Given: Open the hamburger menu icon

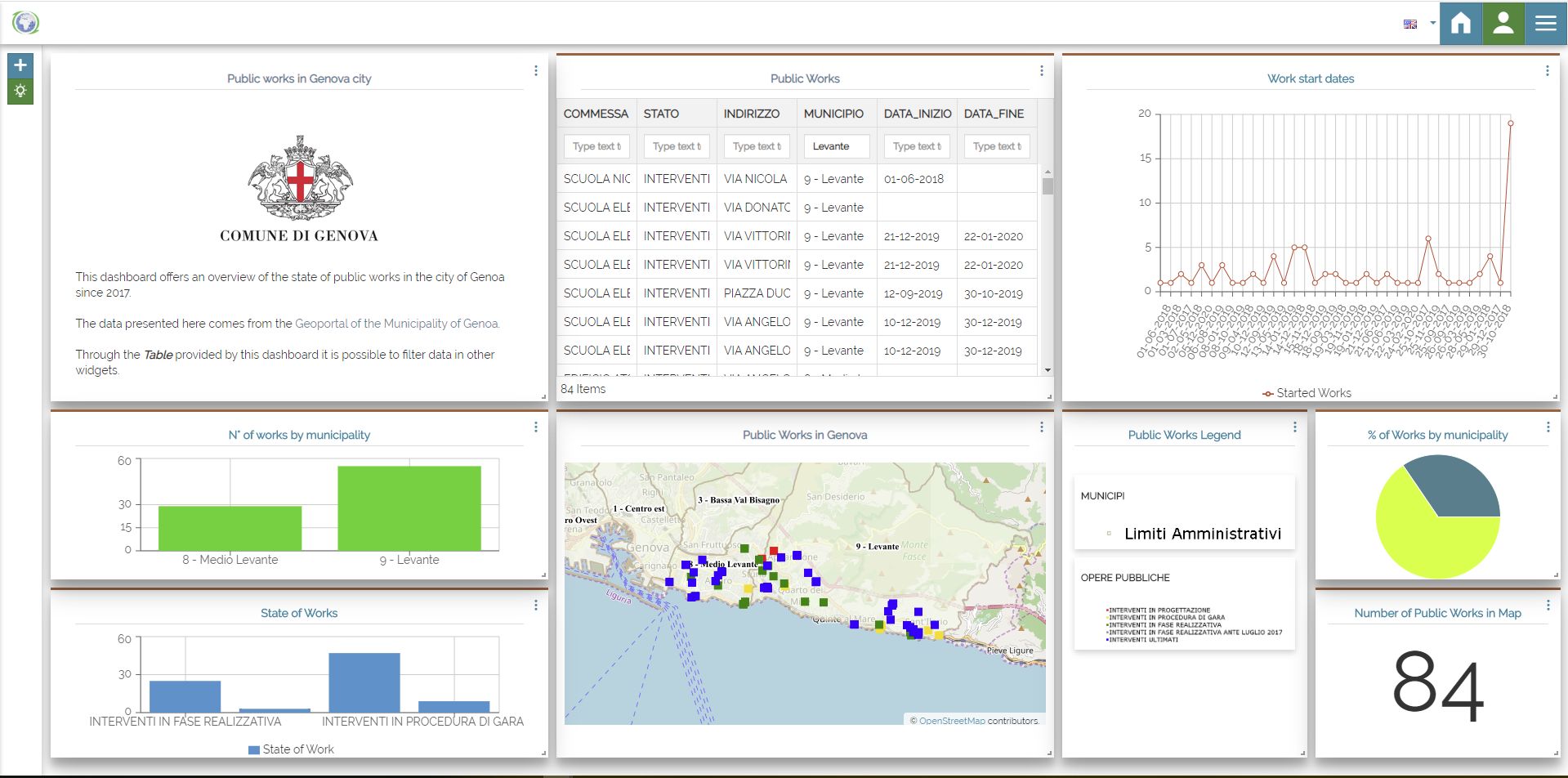Looking at the screenshot, I should pos(1546,23).
